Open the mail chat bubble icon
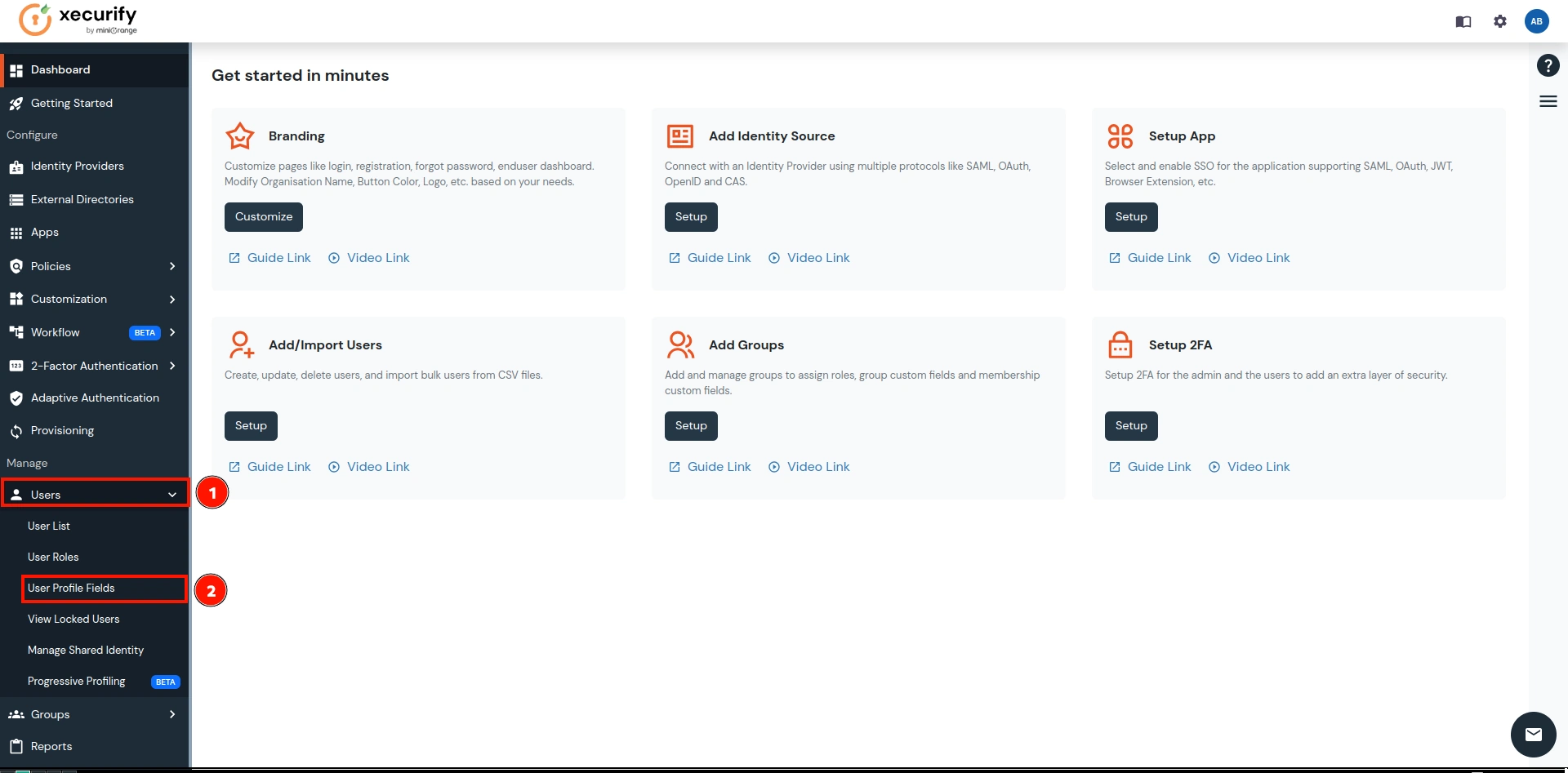Screen dimensions: 1568x773 1533,735
